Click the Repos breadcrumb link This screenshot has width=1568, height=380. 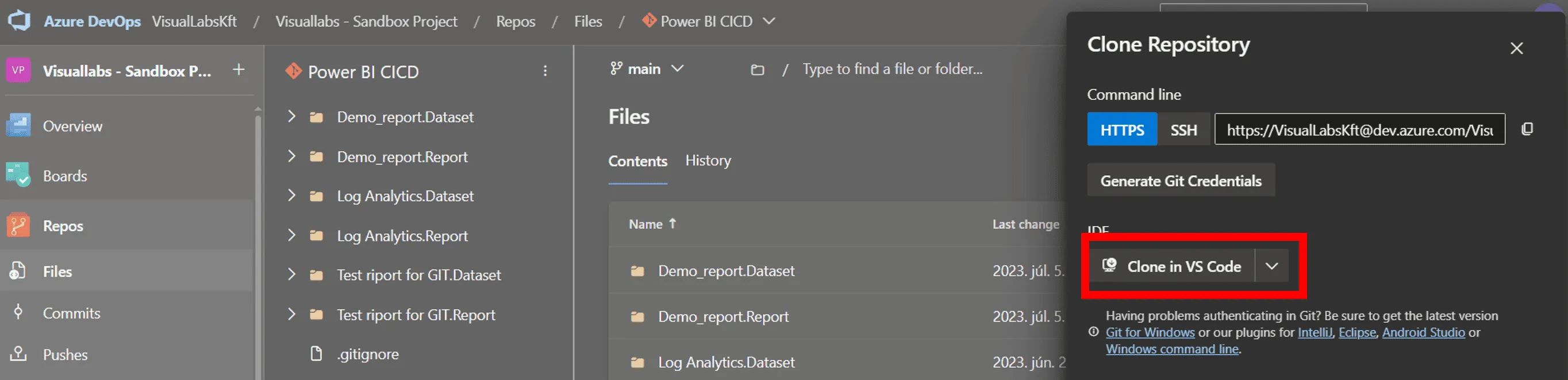pos(516,21)
